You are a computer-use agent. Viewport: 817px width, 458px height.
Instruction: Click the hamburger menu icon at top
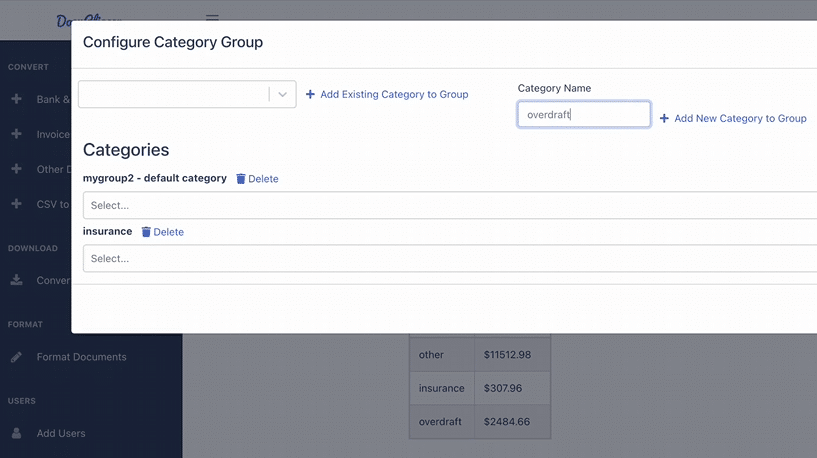coord(212,17)
